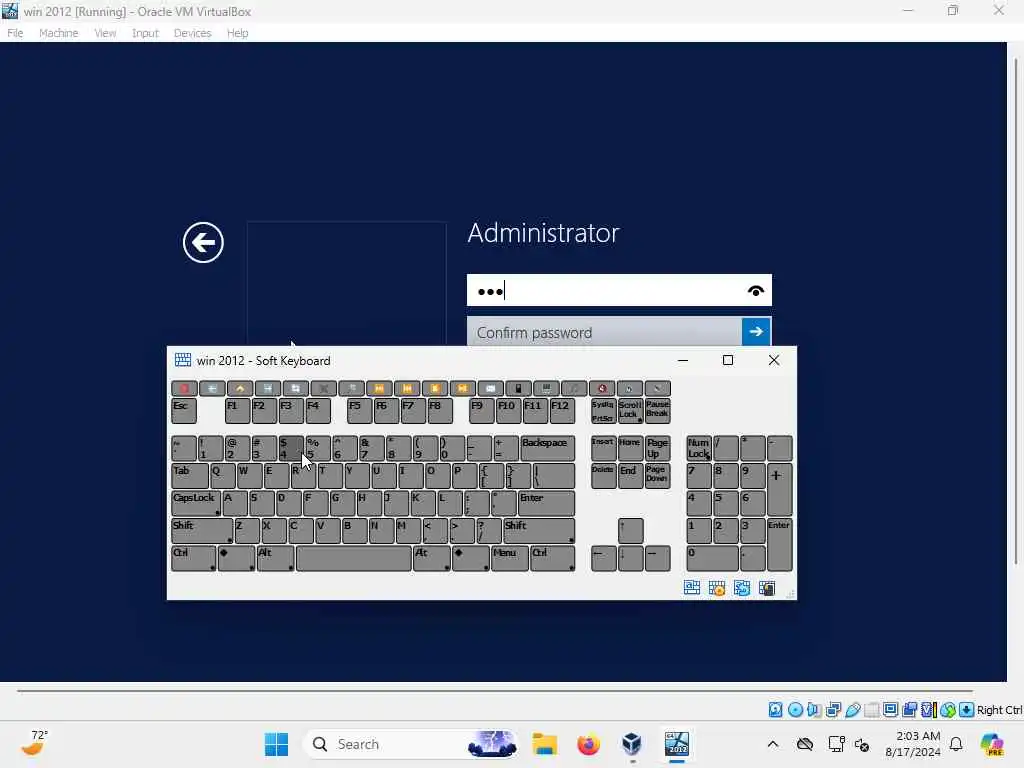Click VirtualBox recording indicator

[x=909, y=709]
